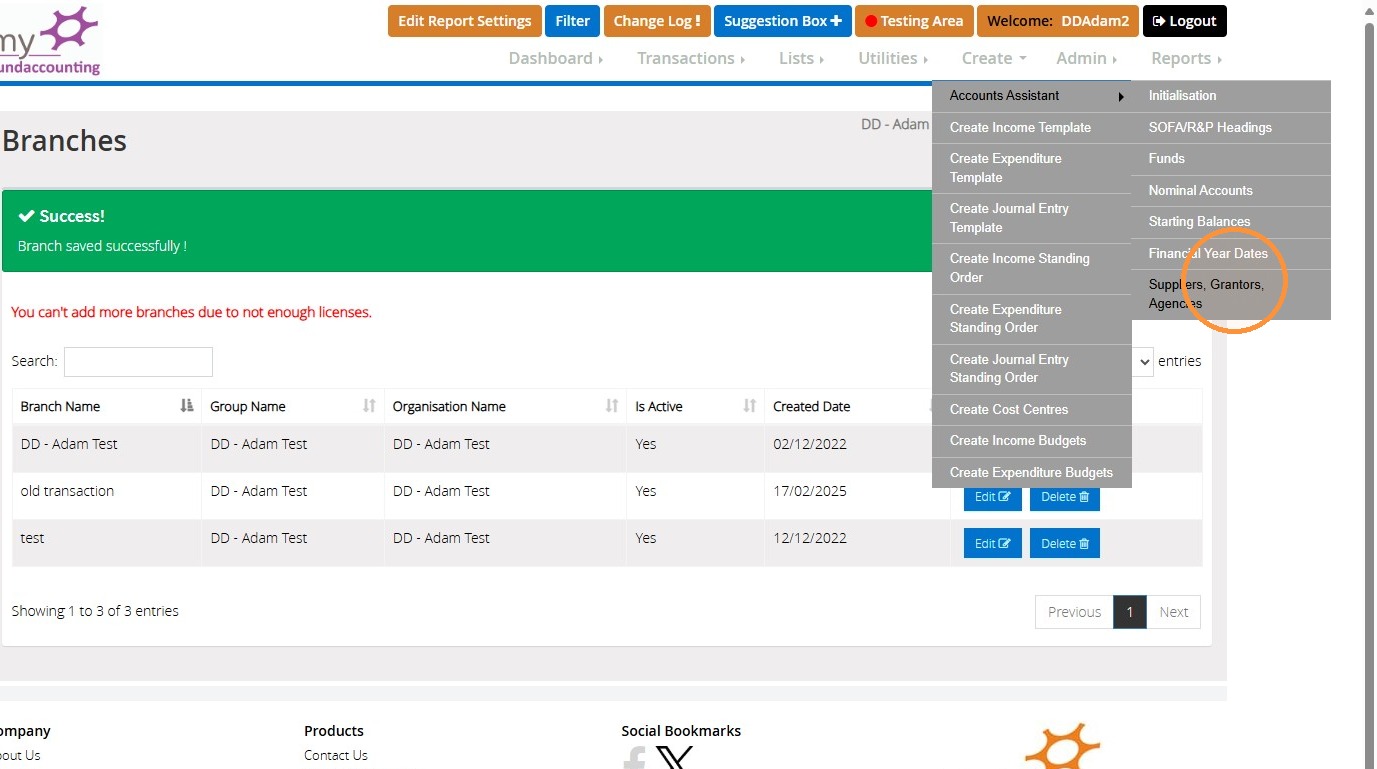Viewport: 1377px width, 769px height.
Task: Expand the Transactions menu
Action: [691, 58]
